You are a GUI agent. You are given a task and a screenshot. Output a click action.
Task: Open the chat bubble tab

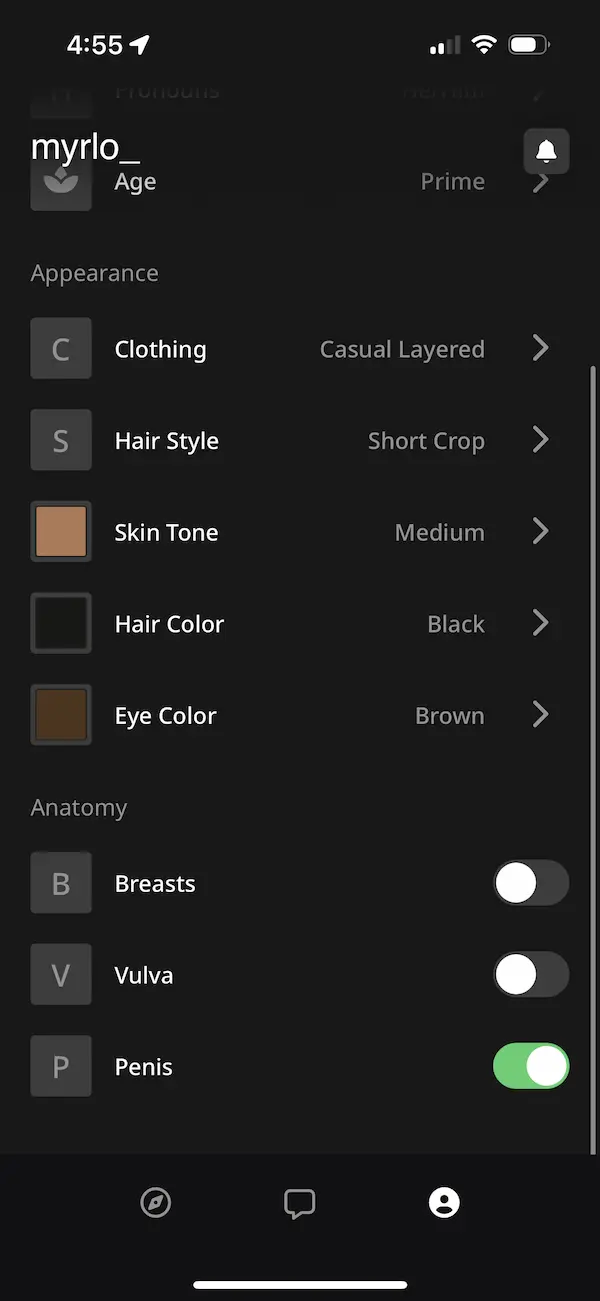pyautogui.click(x=300, y=1202)
